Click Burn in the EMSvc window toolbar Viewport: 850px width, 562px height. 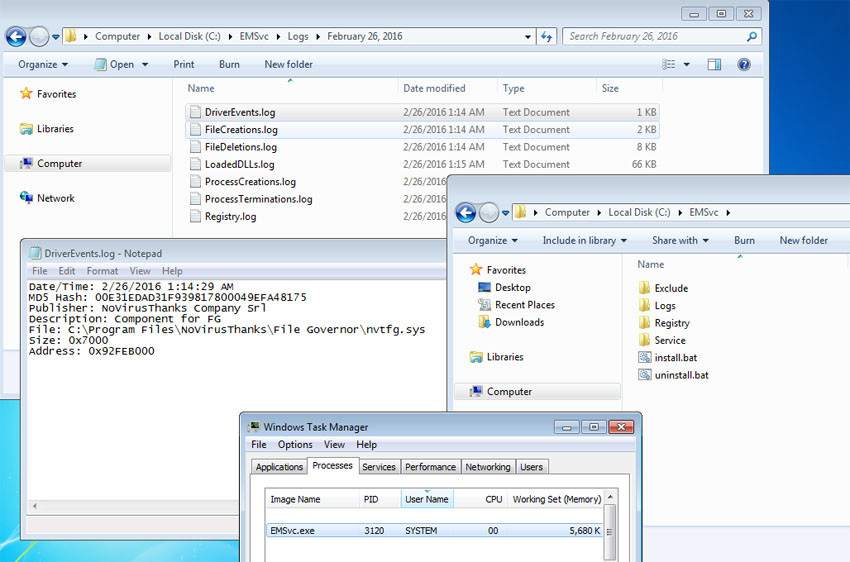point(744,241)
